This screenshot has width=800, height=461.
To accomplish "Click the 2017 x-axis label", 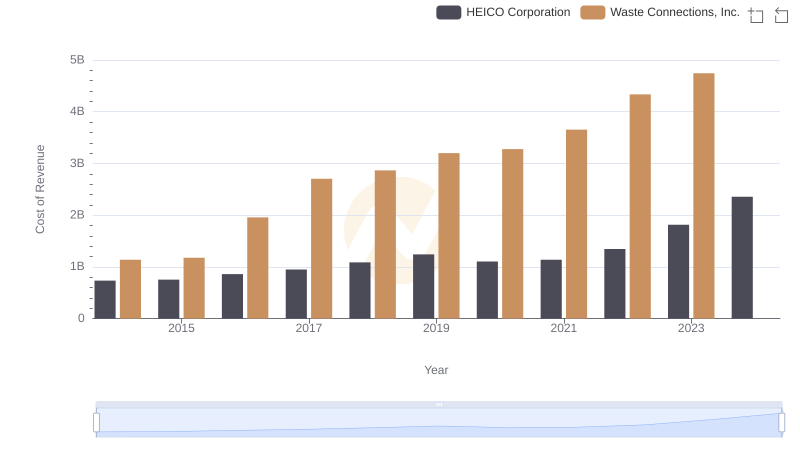I will click(309, 328).
